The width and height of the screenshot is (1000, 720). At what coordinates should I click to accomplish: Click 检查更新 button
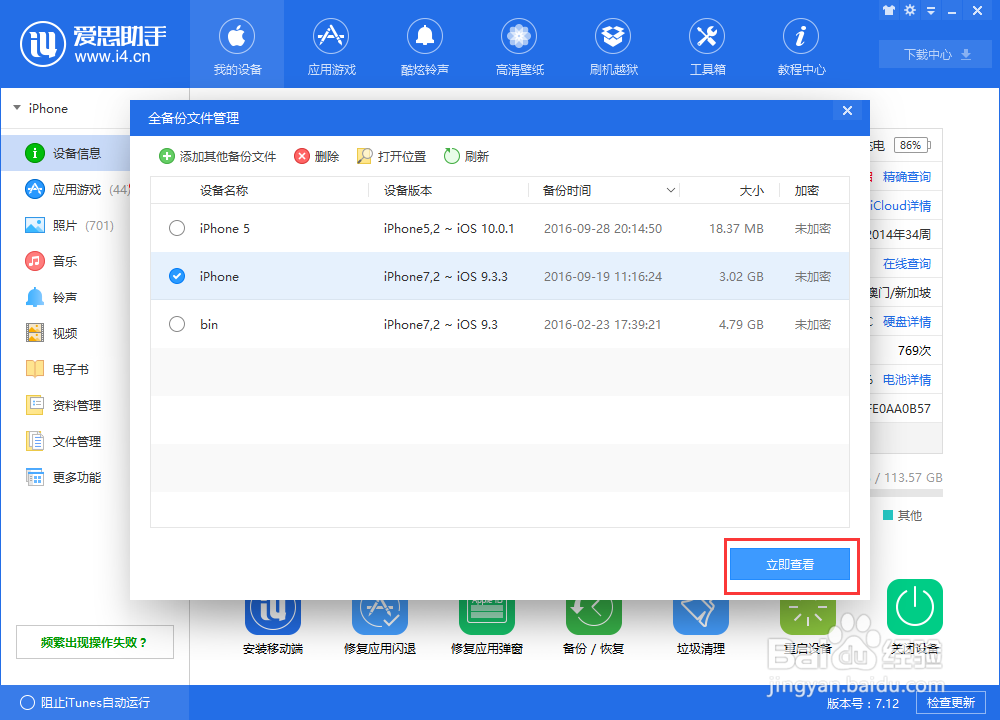[951, 702]
